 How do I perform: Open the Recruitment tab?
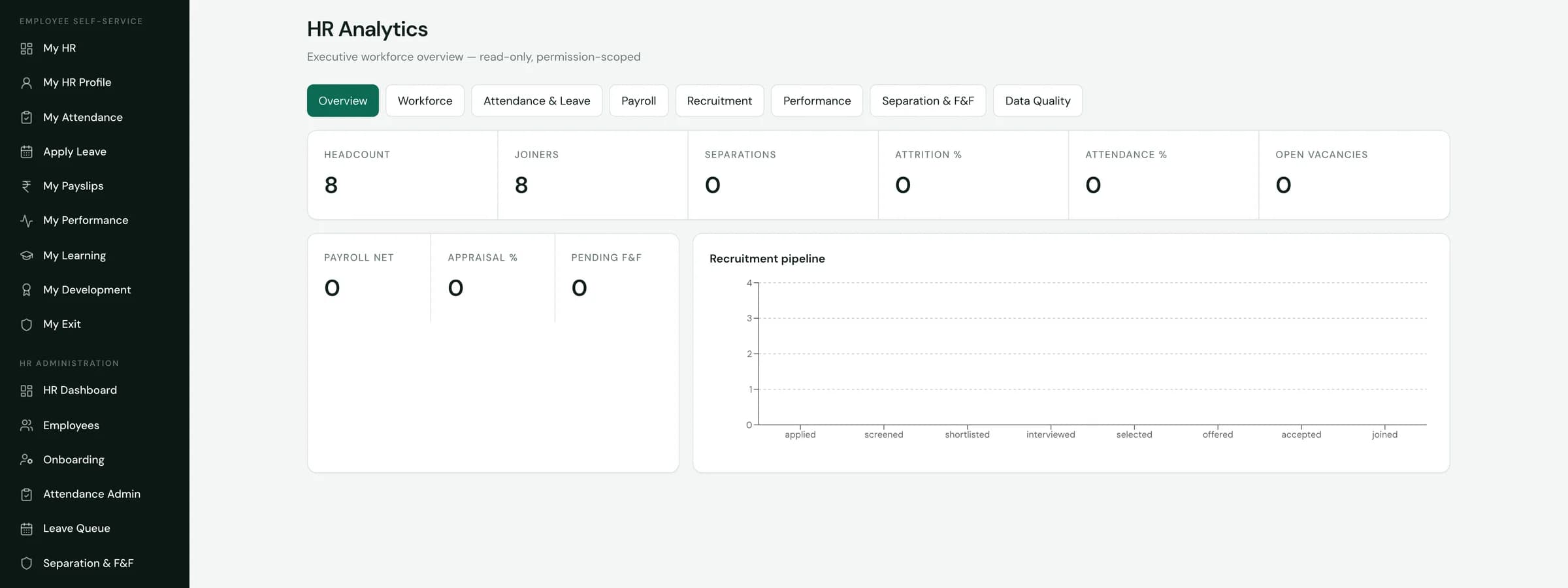(719, 101)
